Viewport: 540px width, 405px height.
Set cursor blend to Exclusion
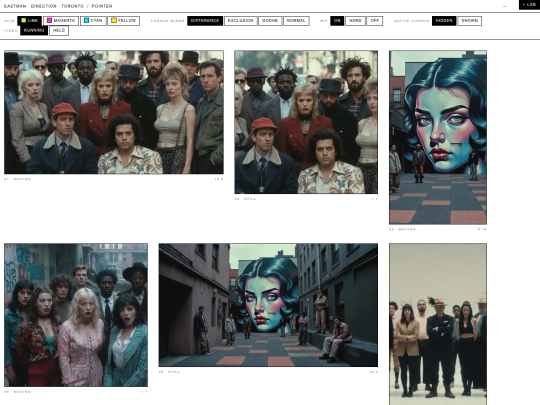[x=241, y=21]
